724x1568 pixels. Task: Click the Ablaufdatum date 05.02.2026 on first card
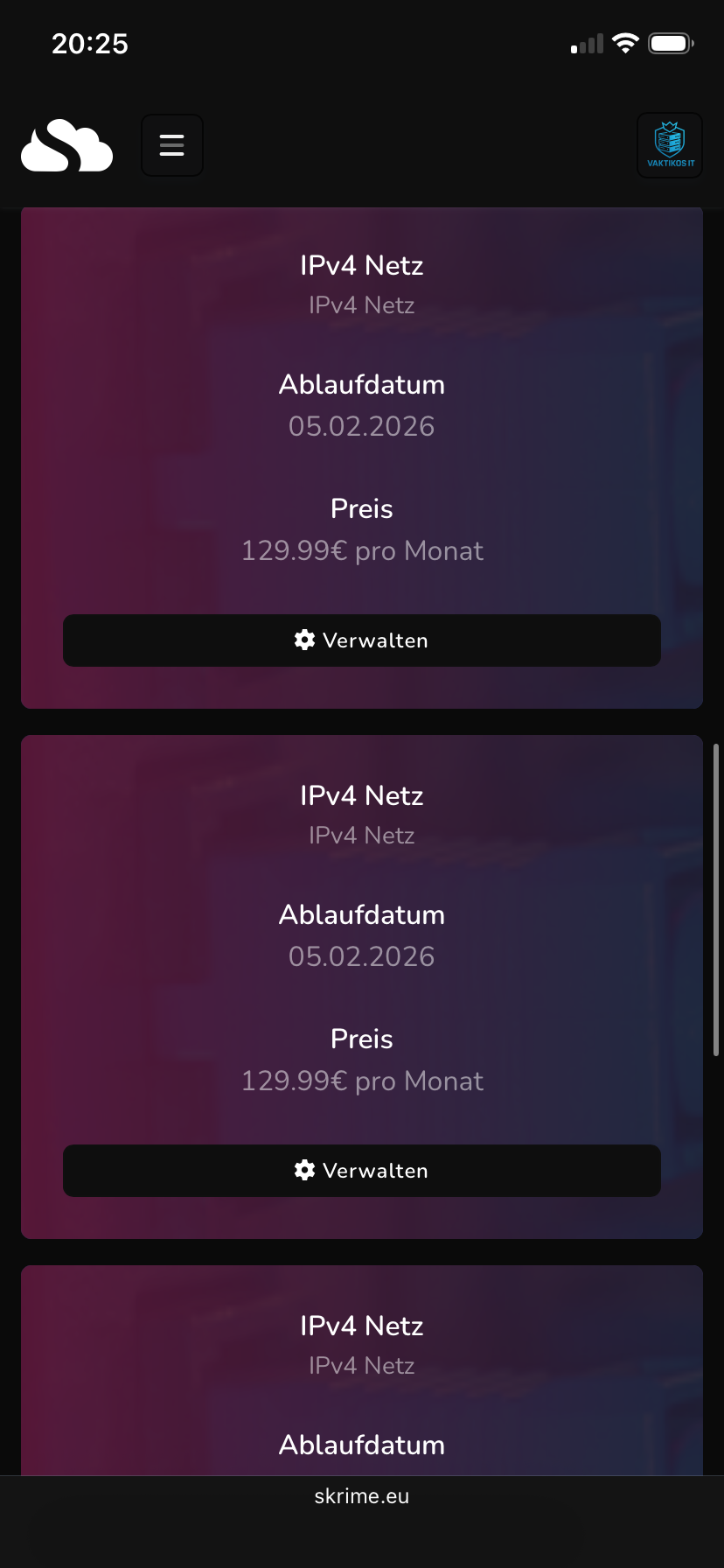pyautogui.click(x=361, y=426)
